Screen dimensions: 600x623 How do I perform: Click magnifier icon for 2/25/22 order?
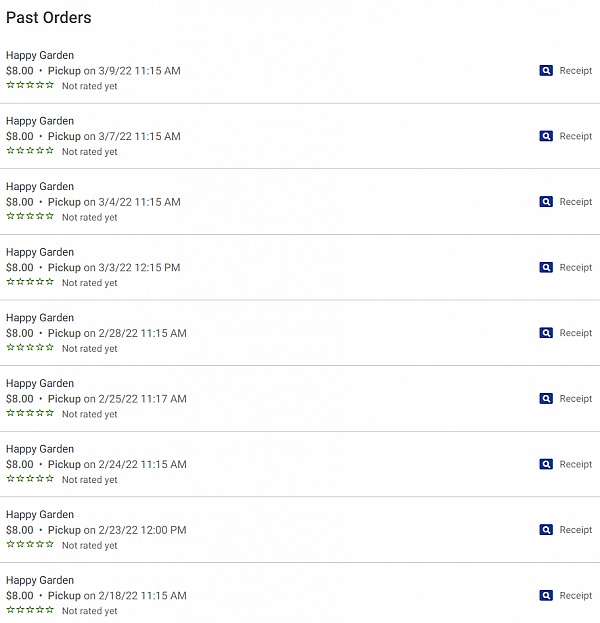point(546,399)
